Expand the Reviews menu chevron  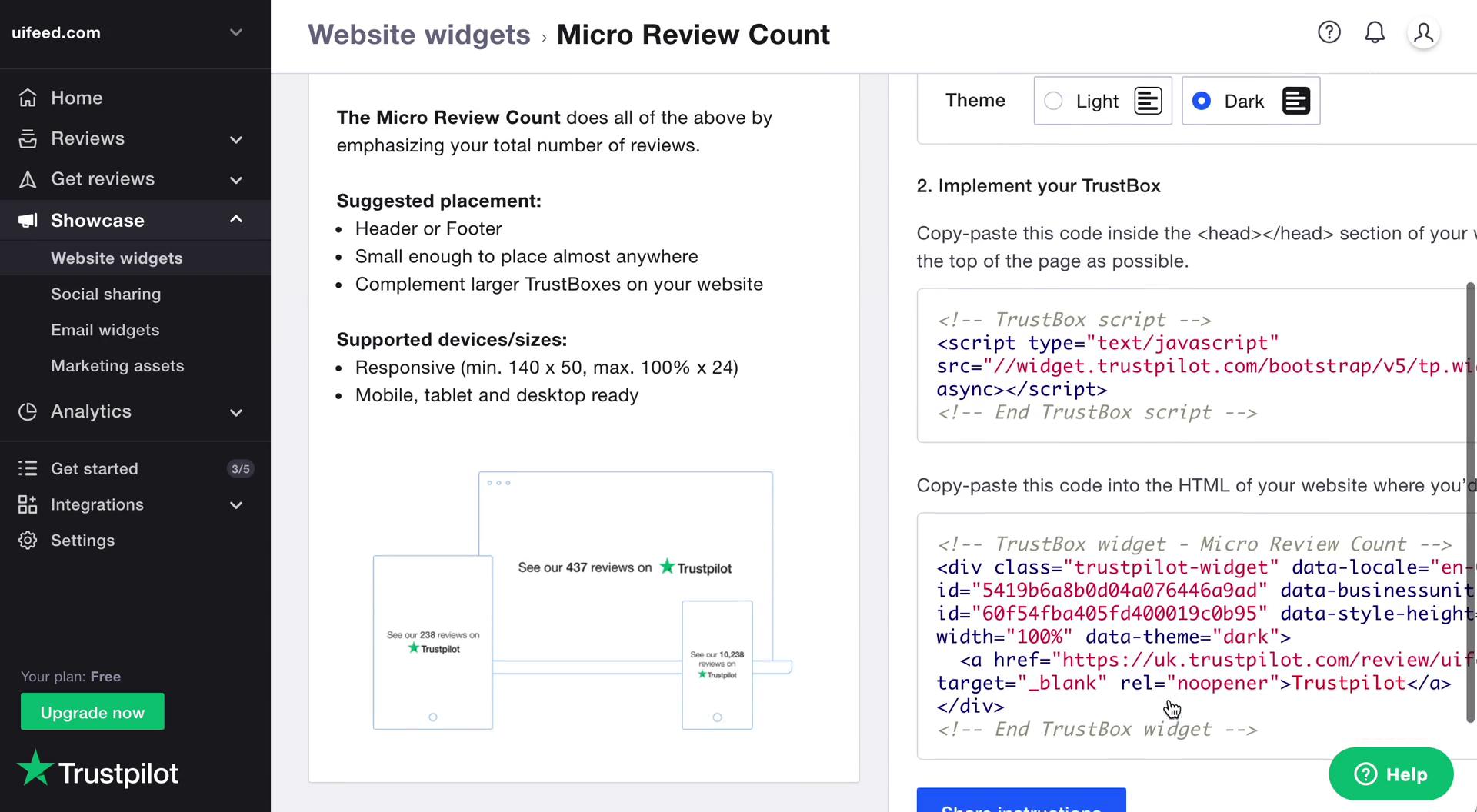pyautogui.click(x=236, y=139)
